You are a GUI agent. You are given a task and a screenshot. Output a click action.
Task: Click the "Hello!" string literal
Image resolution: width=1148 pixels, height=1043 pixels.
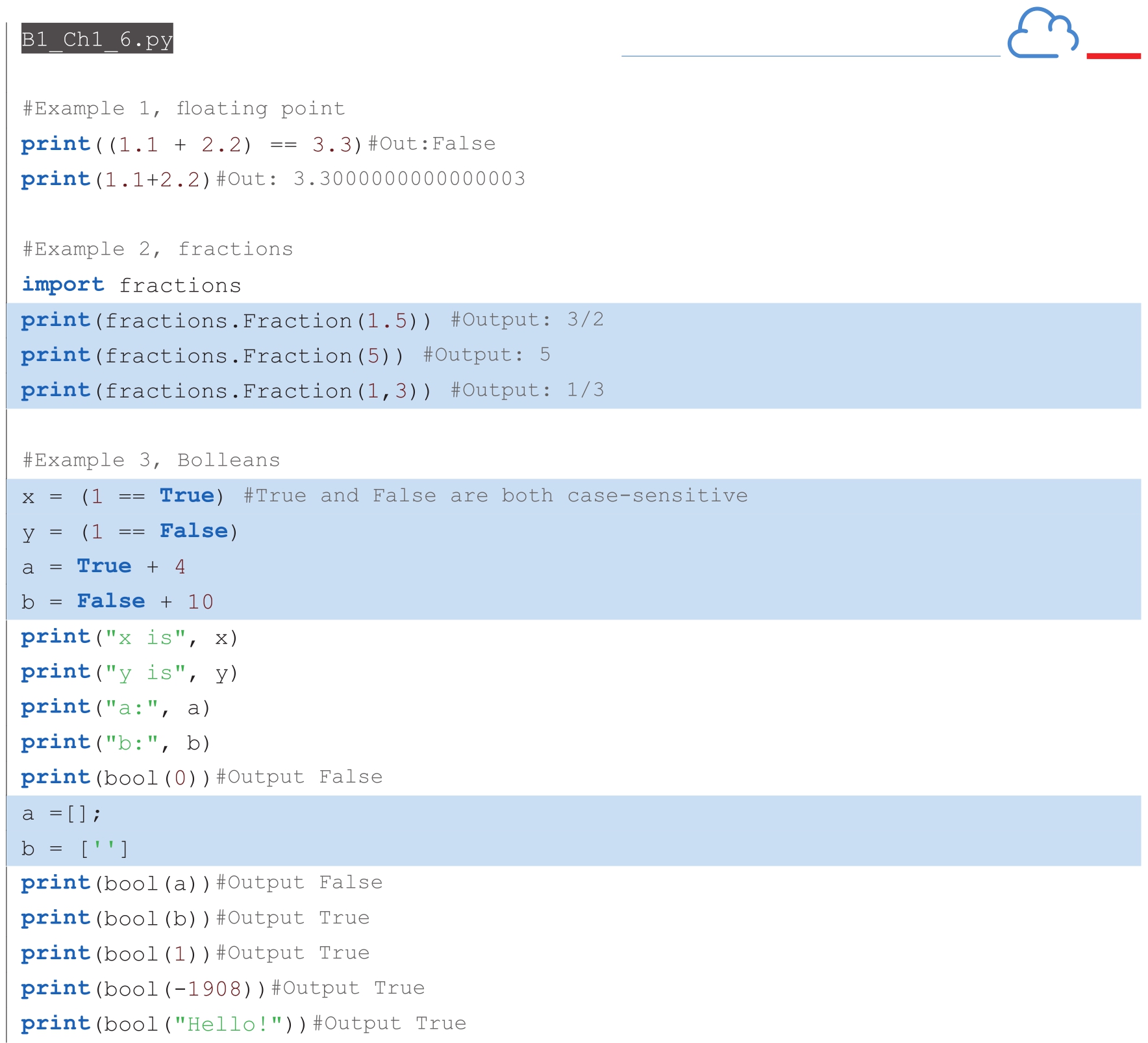tap(228, 1024)
